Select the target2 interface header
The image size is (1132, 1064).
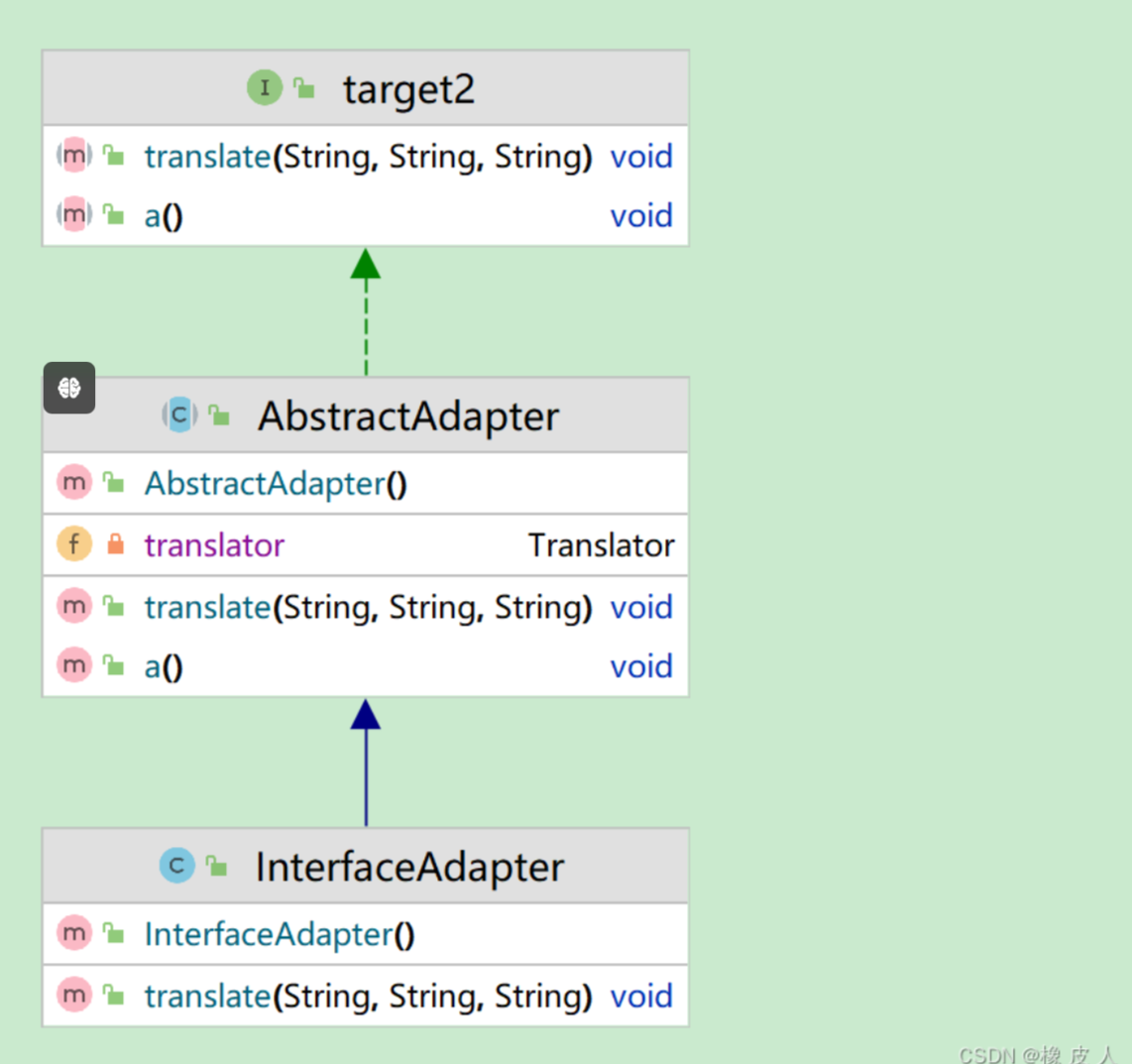pyautogui.click(x=408, y=89)
